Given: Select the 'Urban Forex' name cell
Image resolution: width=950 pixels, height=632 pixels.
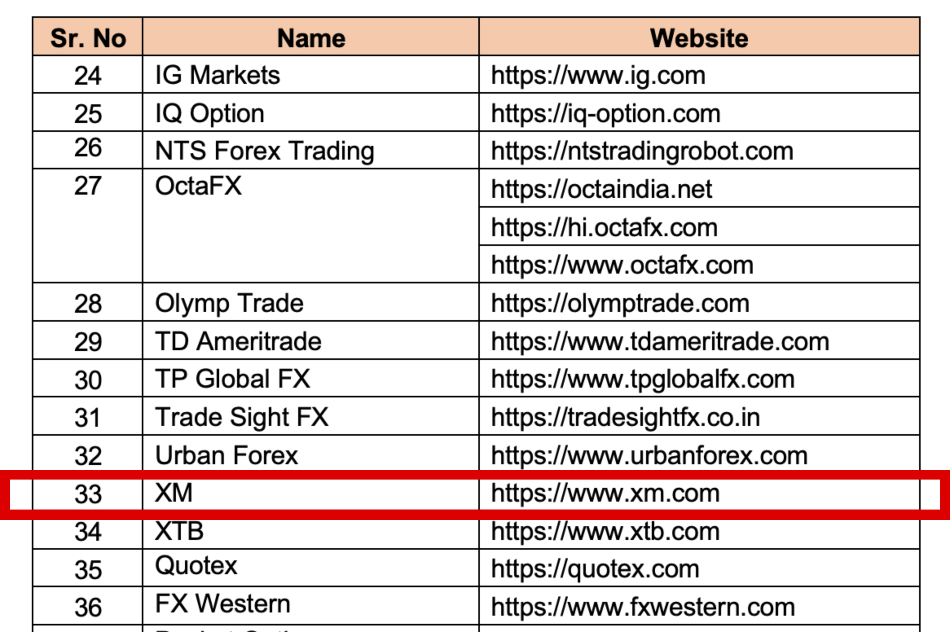Looking at the screenshot, I should (x=311, y=455).
